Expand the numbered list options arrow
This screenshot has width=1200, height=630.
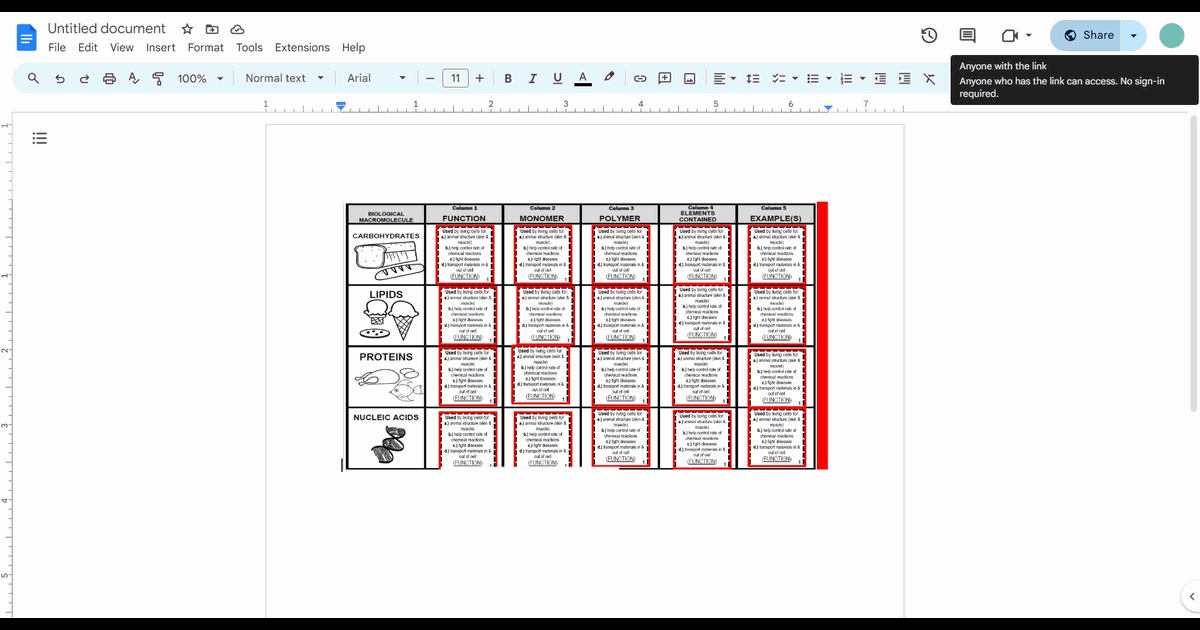point(863,78)
